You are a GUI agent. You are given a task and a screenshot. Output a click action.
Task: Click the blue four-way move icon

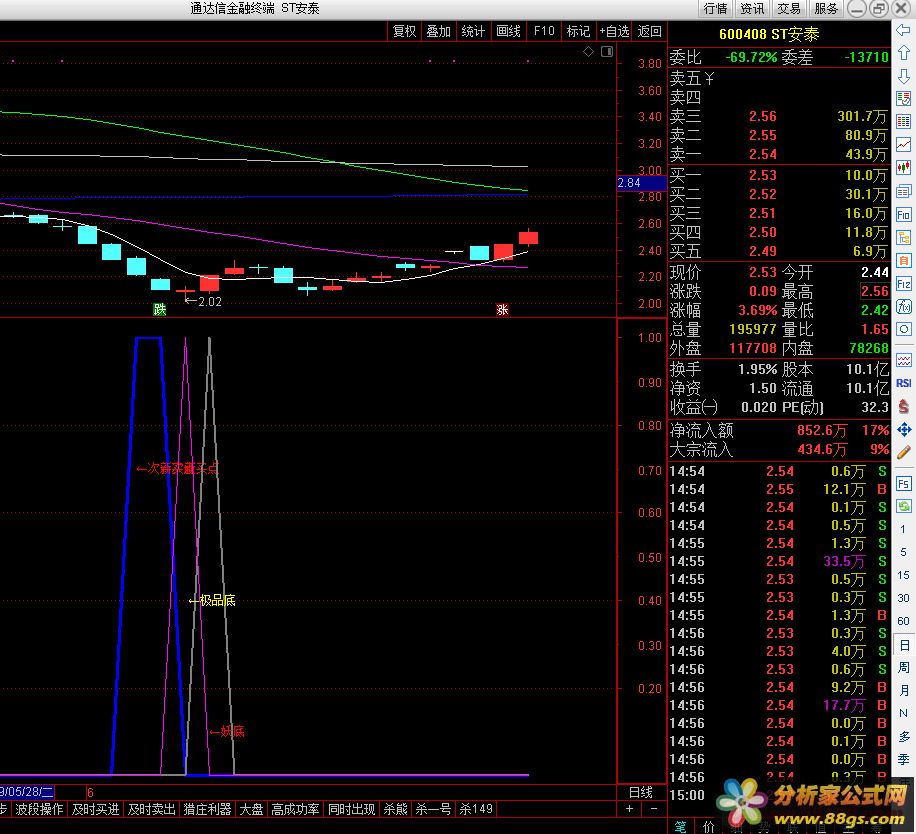pyautogui.click(x=904, y=430)
